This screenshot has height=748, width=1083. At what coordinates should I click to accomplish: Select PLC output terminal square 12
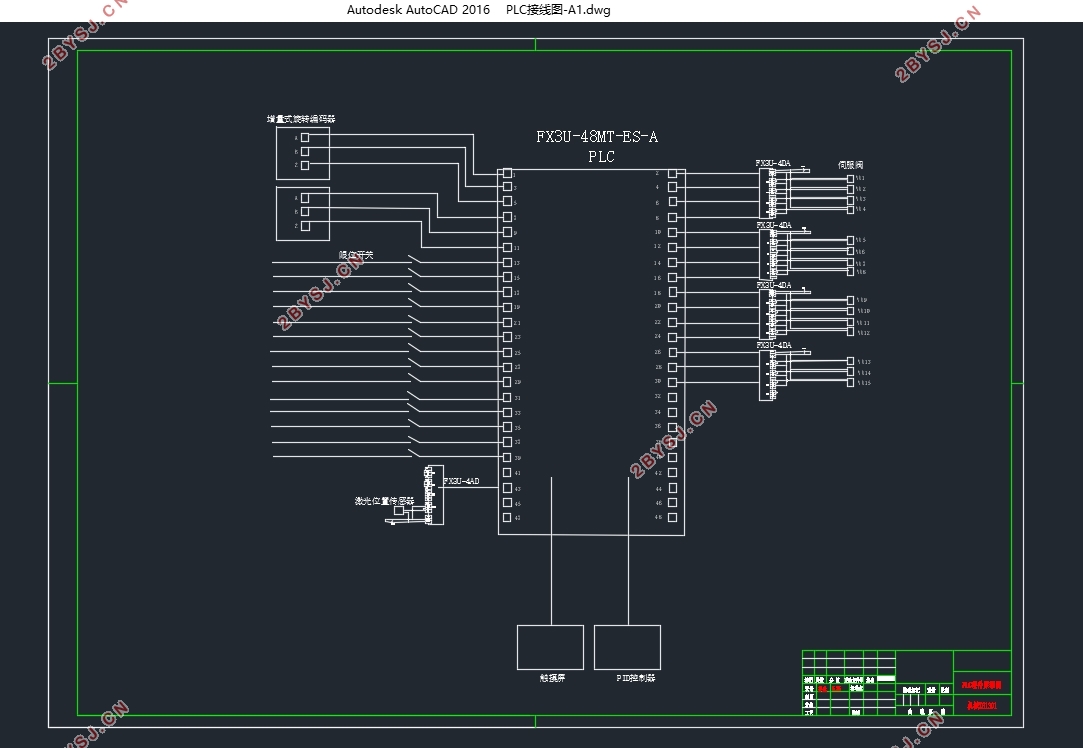(x=673, y=247)
